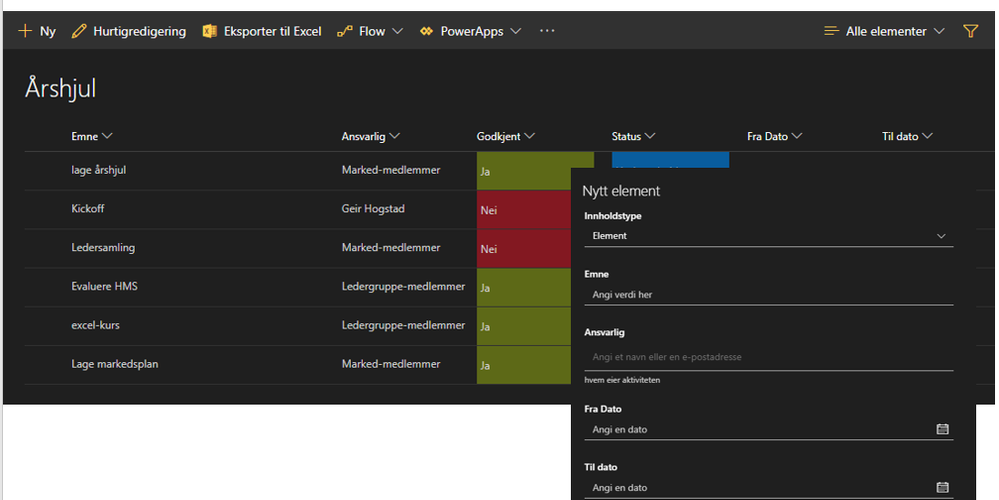This screenshot has width=999, height=500.
Task: Click Eksporter til Excel button text
Action: click(273, 31)
